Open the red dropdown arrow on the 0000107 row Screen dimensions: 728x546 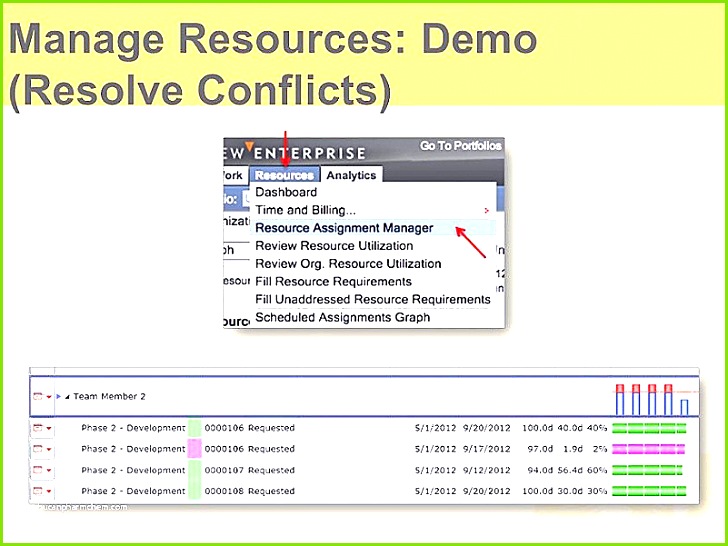[49, 471]
